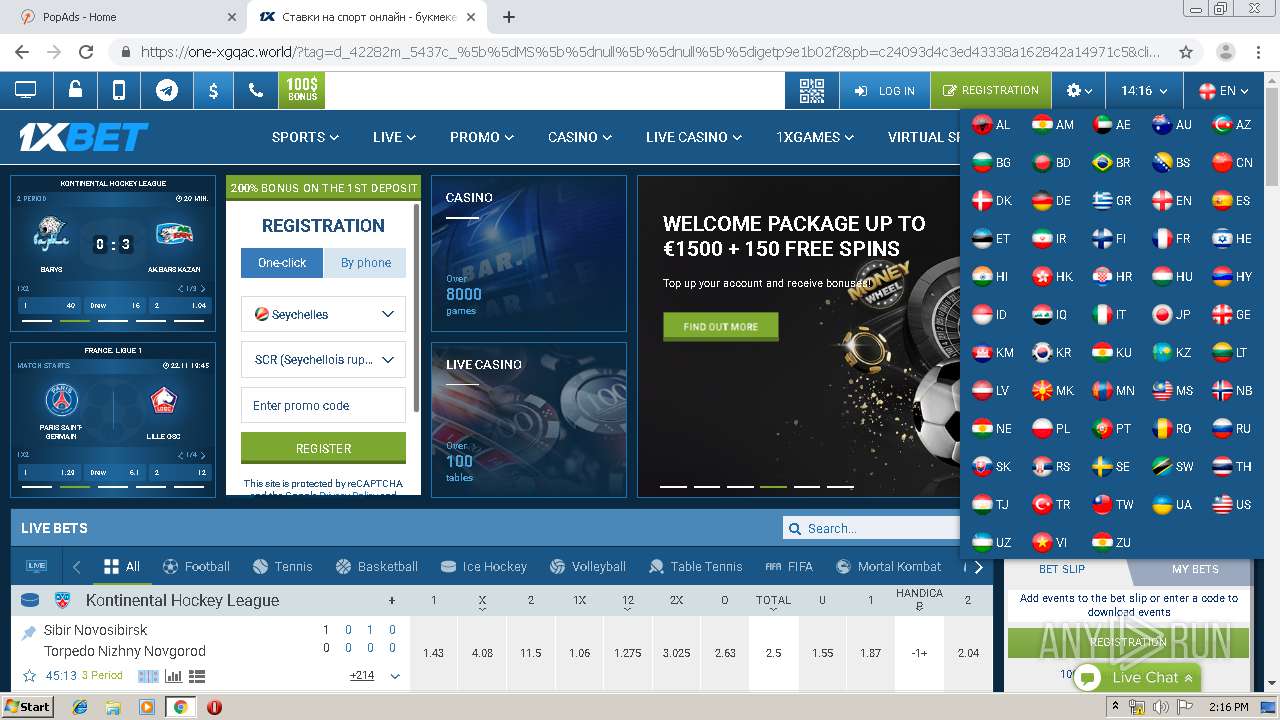The image size is (1280, 720).
Task: Open the bar chart statistics icon
Action: point(173,676)
